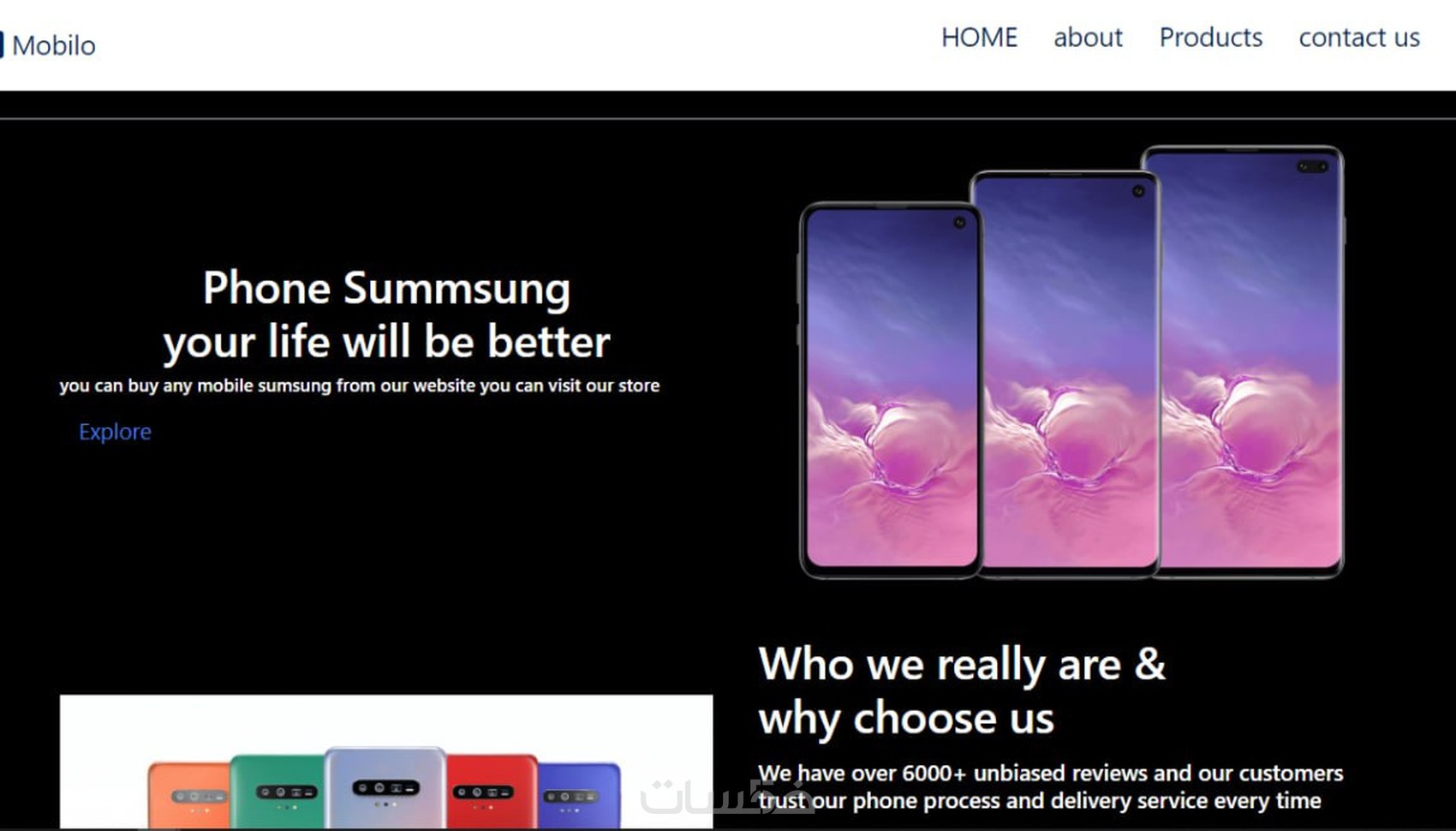The height and width of the screenshot is (831, 1456).
Task: Follow the blue Explore link
Action: coord(115,432)
